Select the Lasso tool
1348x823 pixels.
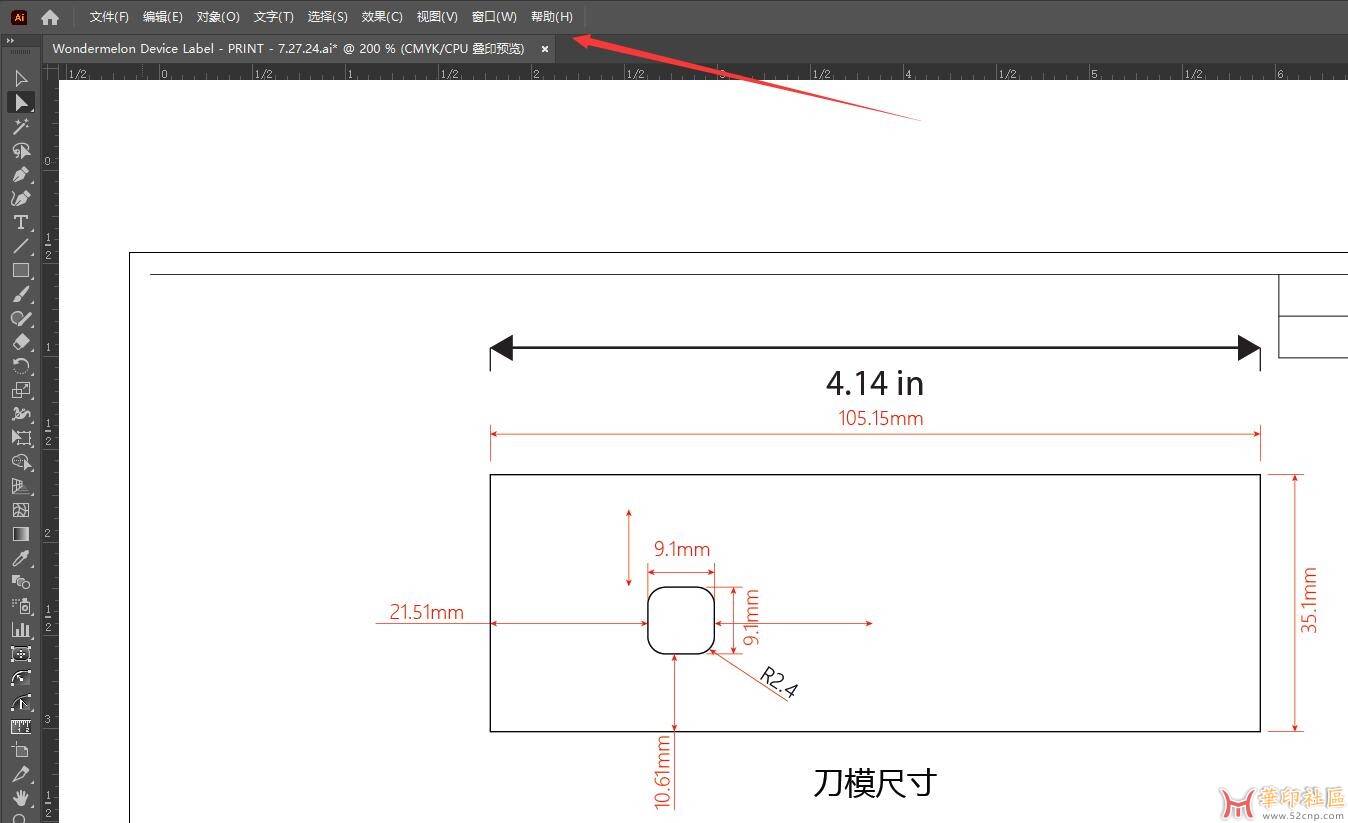[x=21, y=150]
